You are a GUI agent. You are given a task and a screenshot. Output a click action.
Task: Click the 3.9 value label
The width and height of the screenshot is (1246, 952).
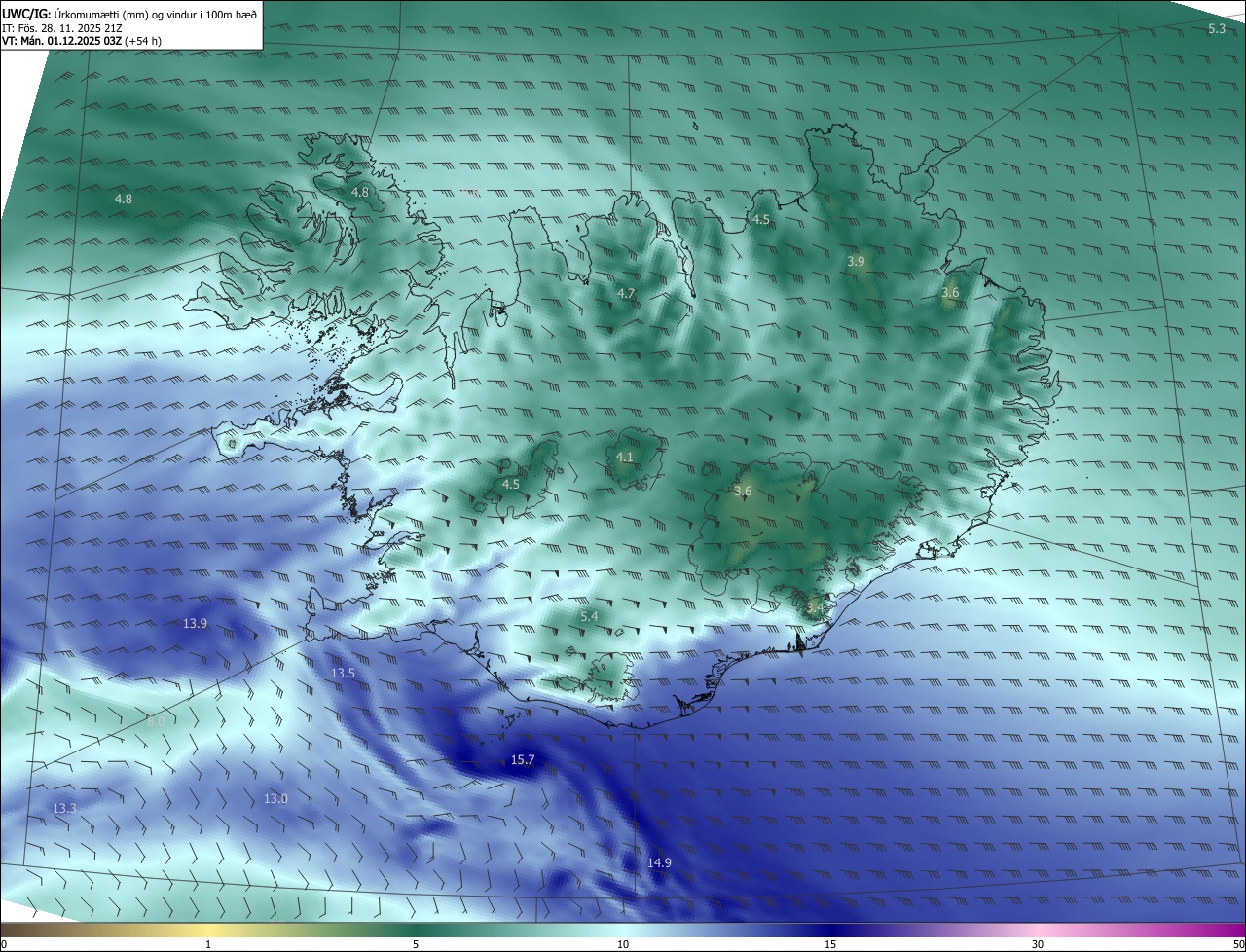pos(856,261)
